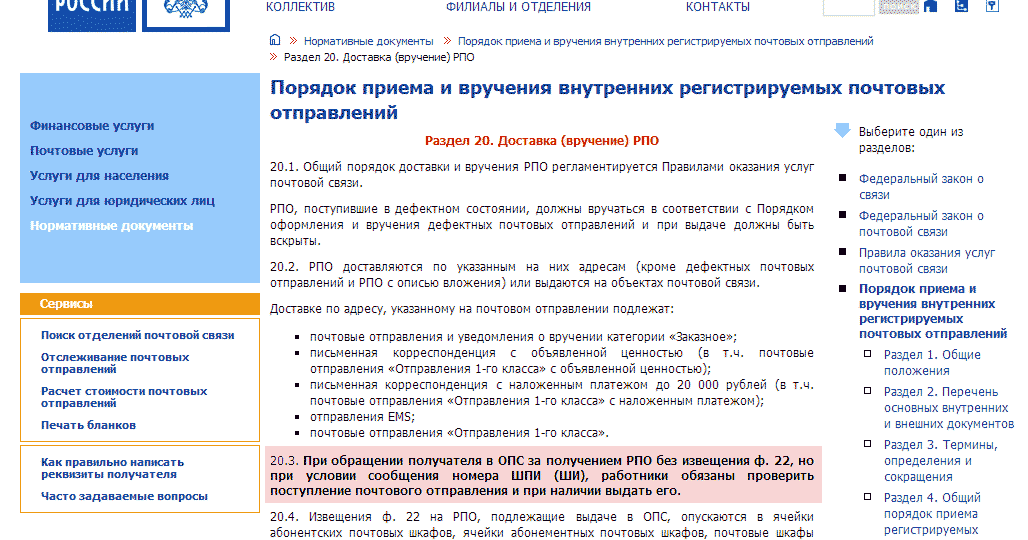Click the page title 'Порядок приема и вручения'
This screenshot has height=540, width=1028.
coord(607,100)
